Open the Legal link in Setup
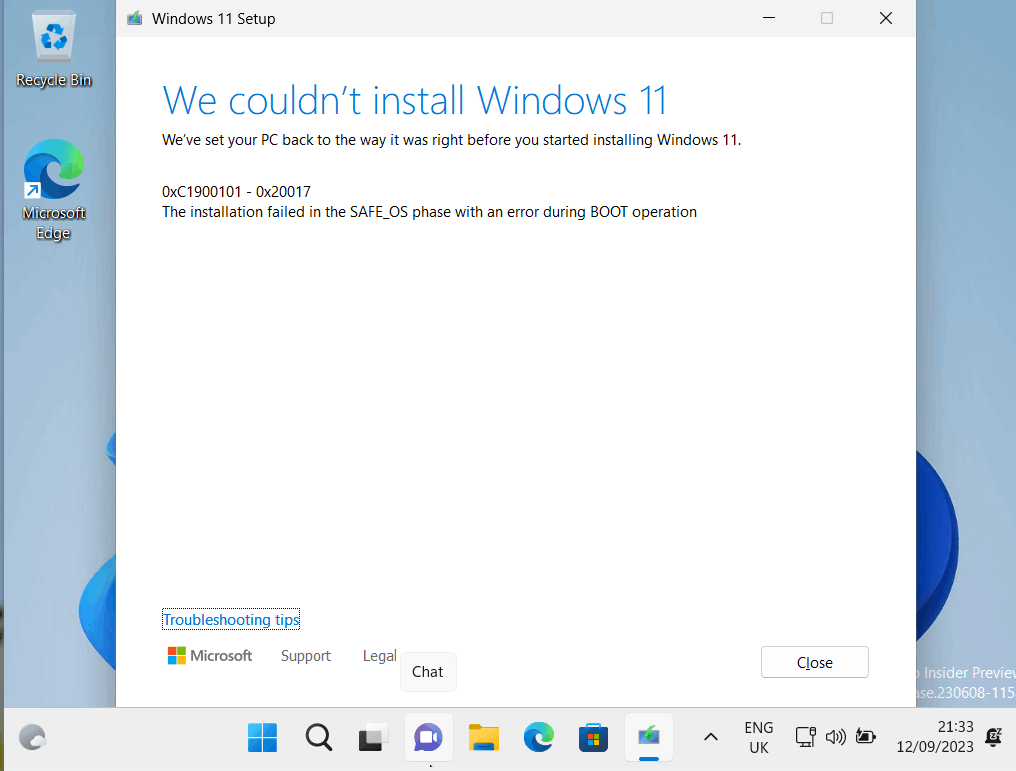The height and width of the screenshot is (771, 1016). coord(379,656)
